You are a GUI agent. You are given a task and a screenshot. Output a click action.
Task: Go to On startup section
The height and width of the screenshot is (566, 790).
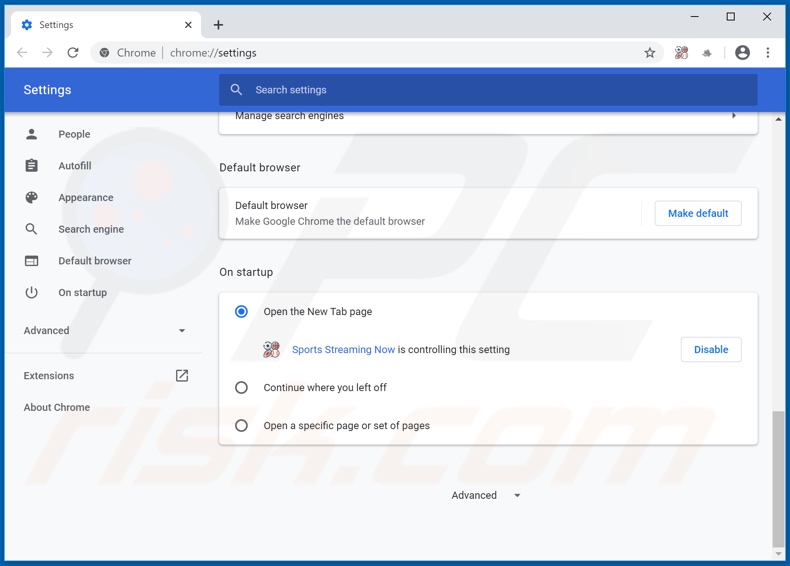(83, 292)
